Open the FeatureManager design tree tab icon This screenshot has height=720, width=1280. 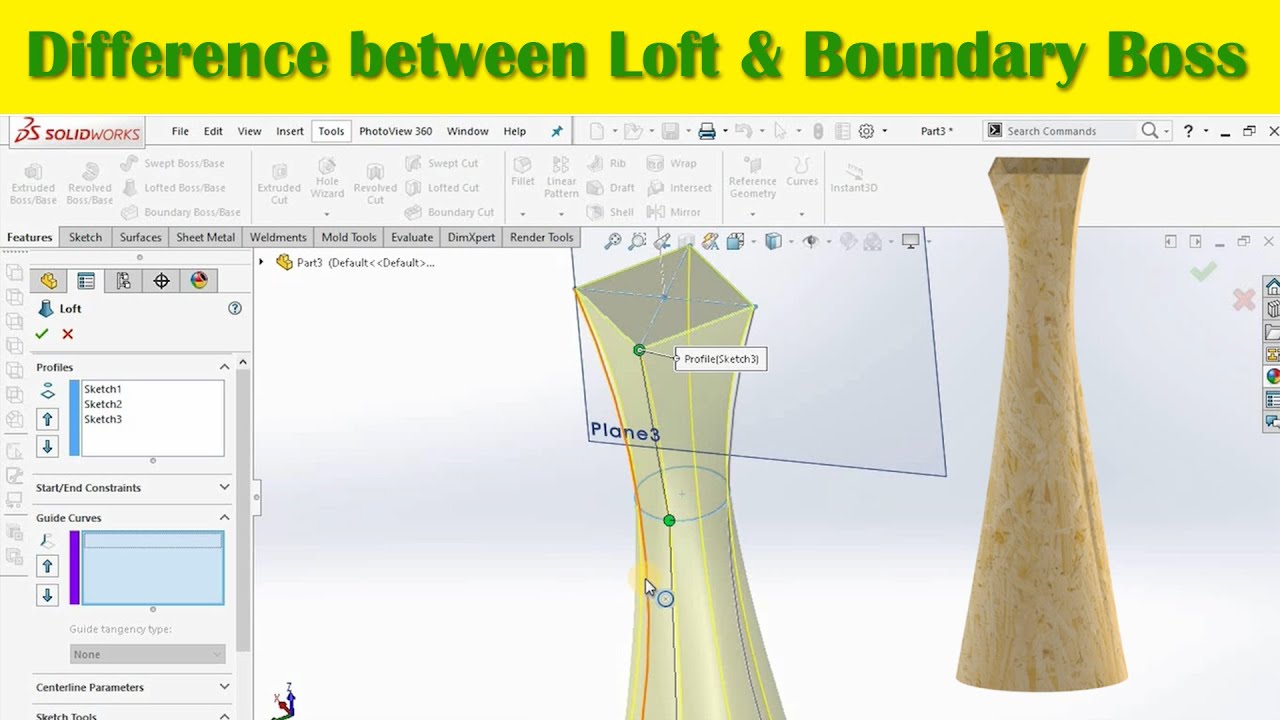pos(48,281)
